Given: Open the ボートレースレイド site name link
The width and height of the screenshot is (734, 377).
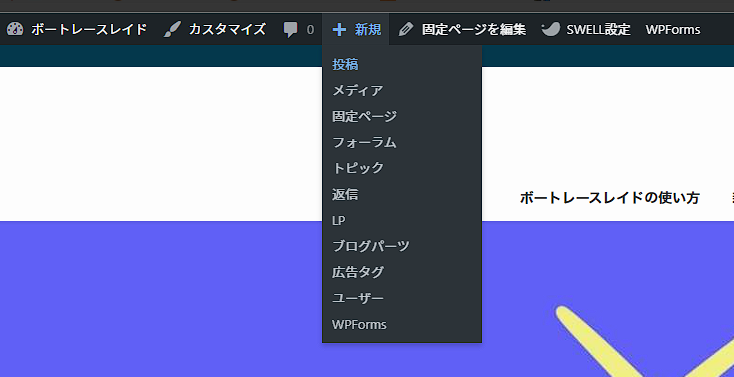Looking at the screenshot, I should tap(89, 30).
